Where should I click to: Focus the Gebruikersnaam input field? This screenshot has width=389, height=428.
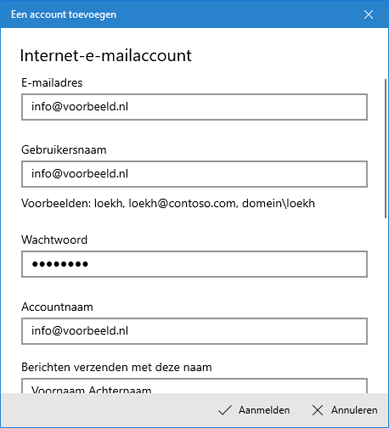(x=194, y=174)
